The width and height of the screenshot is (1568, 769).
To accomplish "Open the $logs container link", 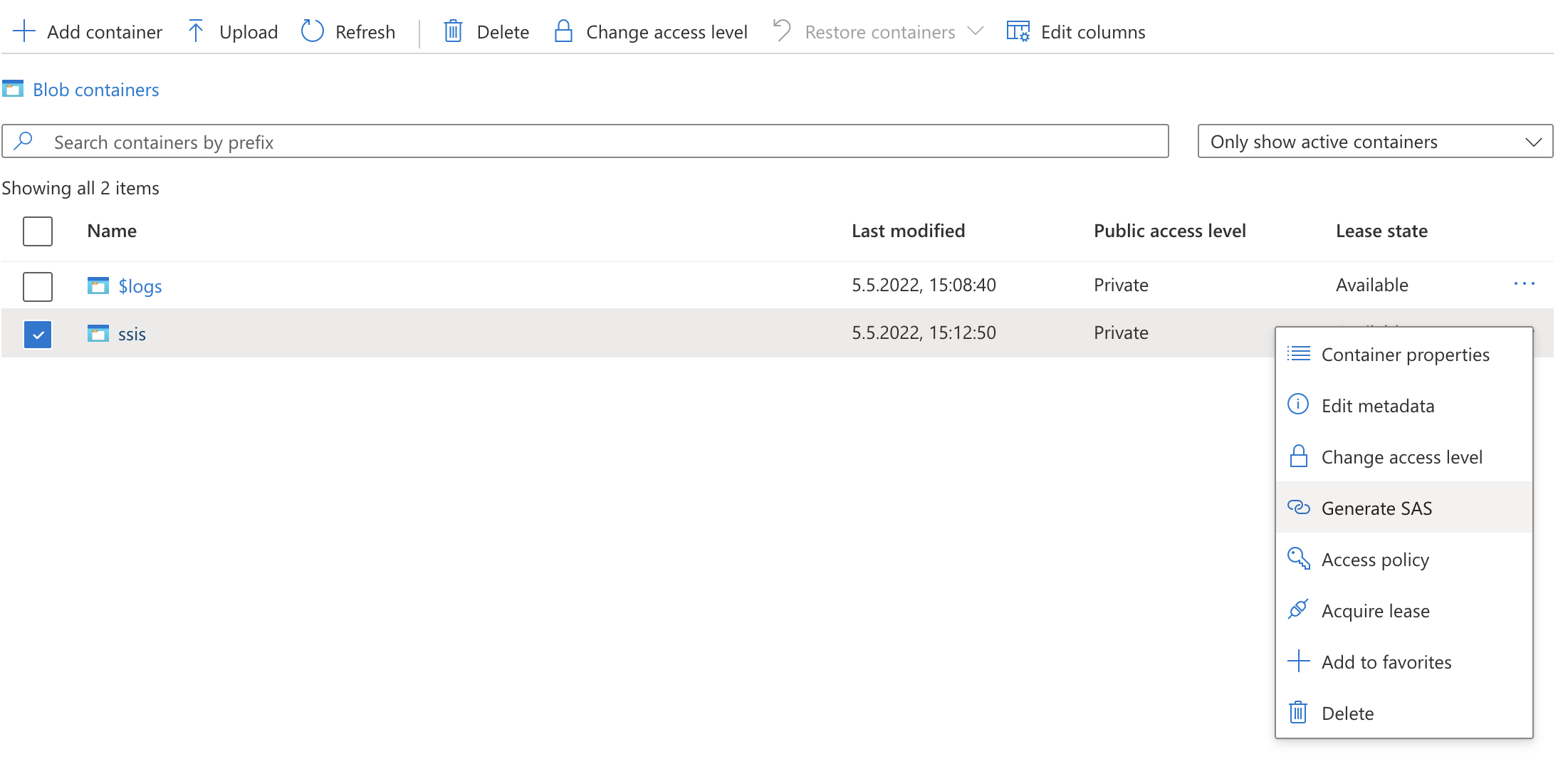I will [140, 286].
